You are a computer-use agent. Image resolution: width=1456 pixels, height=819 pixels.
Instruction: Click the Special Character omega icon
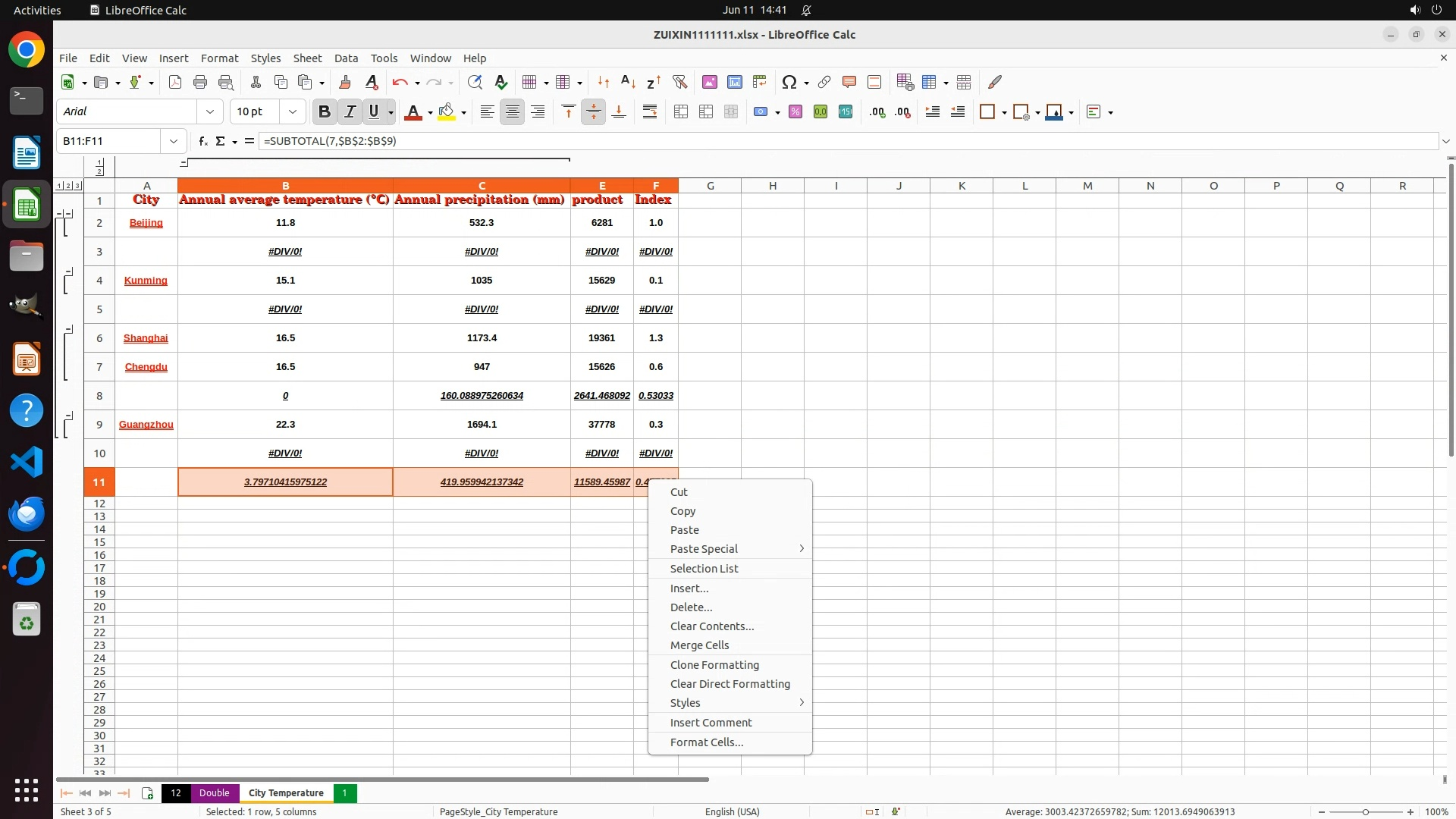789,82
